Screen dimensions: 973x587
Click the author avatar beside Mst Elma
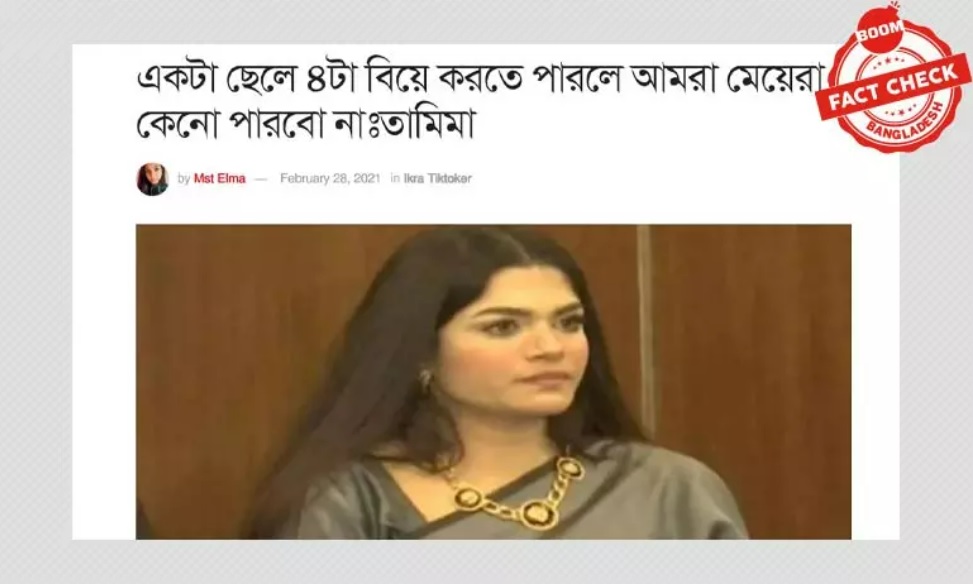152,179
